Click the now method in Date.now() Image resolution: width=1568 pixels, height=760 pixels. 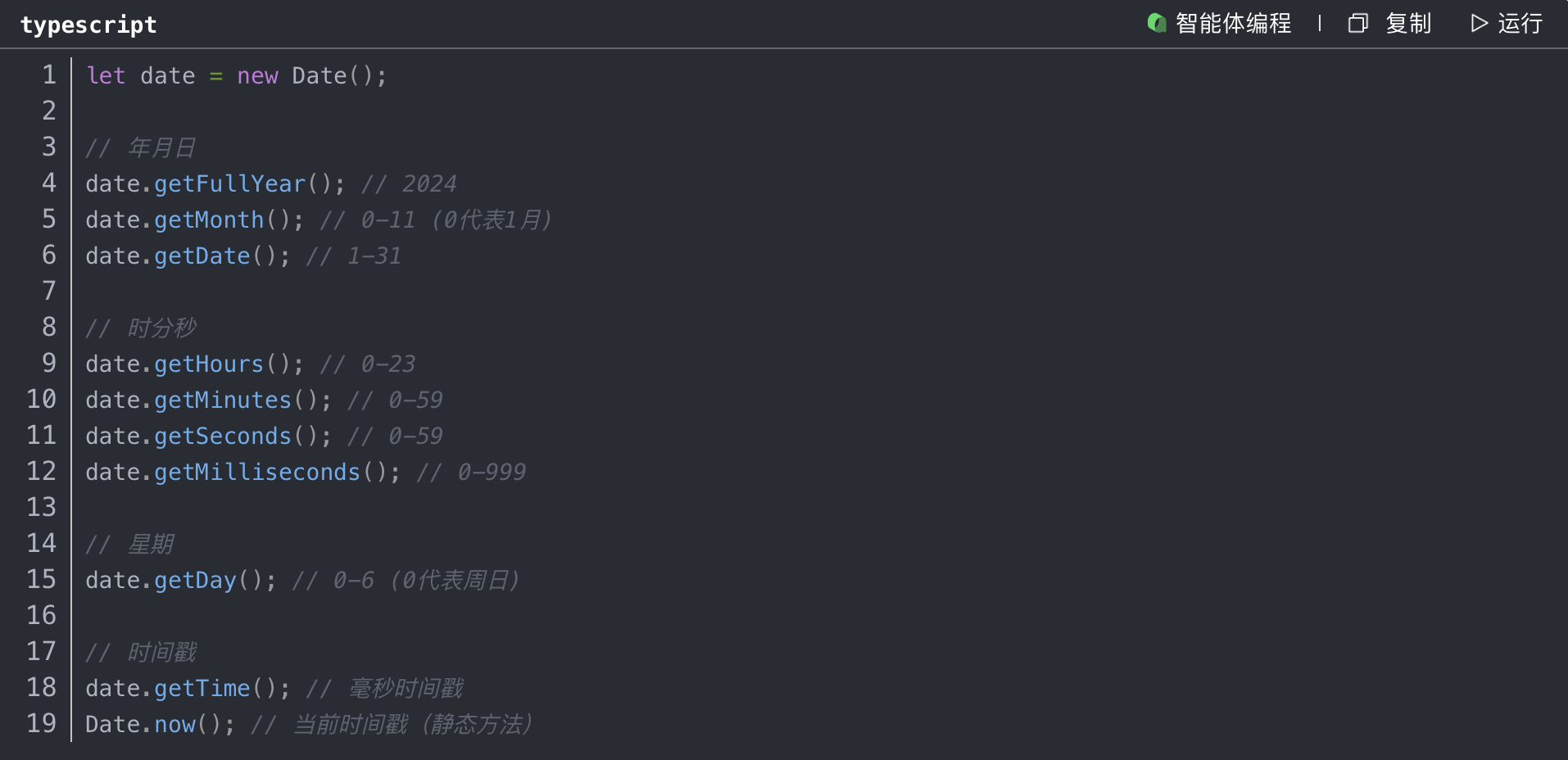(174, 724)
